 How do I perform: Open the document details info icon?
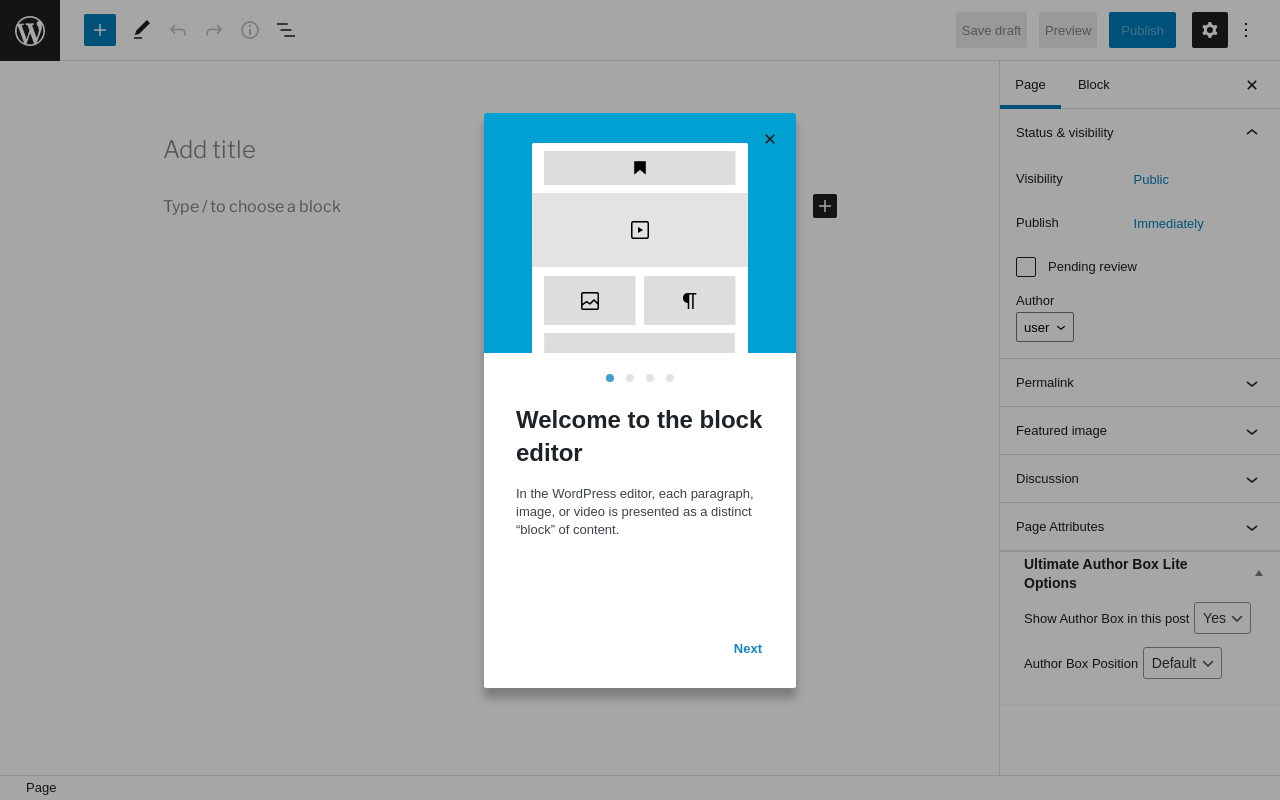(x=250, y=30)
